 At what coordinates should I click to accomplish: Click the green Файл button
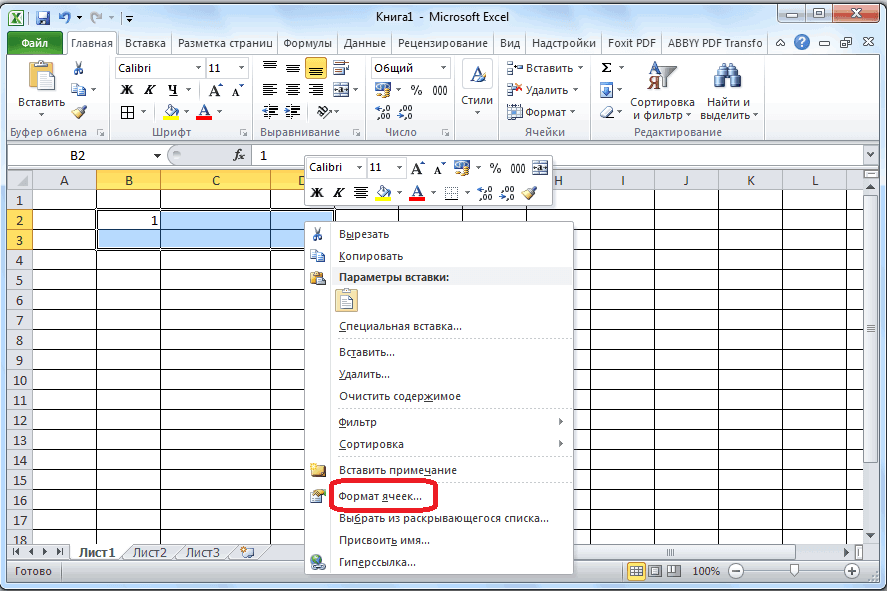click(35, 43)
